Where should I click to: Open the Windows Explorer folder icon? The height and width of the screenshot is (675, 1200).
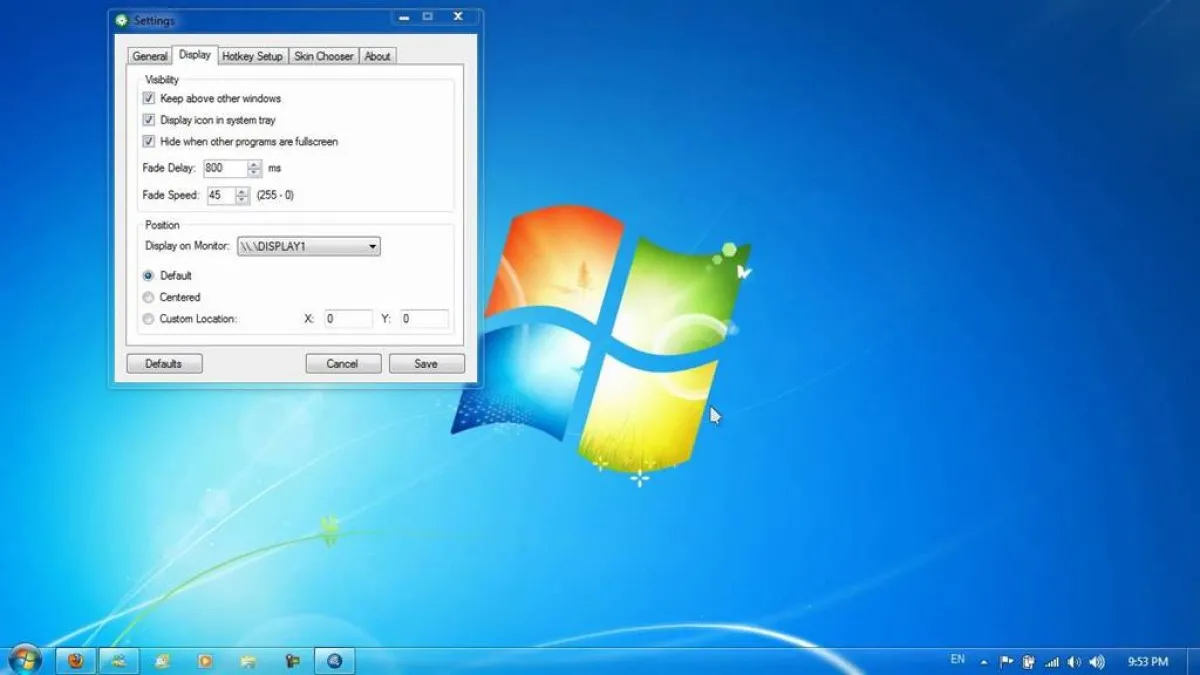point(249,661)
